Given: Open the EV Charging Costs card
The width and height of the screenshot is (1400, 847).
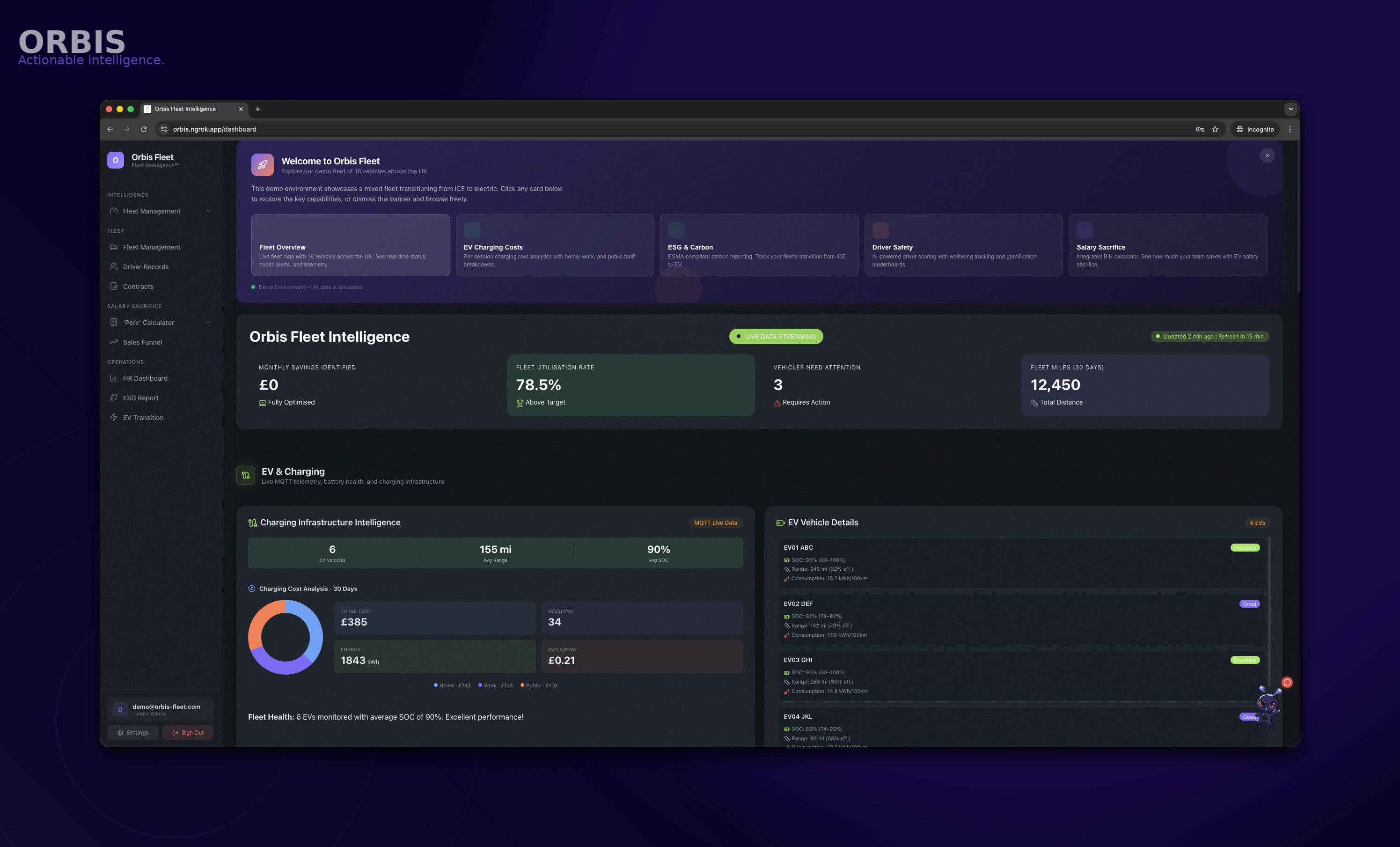Looking at the screenshot, I should [555, 245].
